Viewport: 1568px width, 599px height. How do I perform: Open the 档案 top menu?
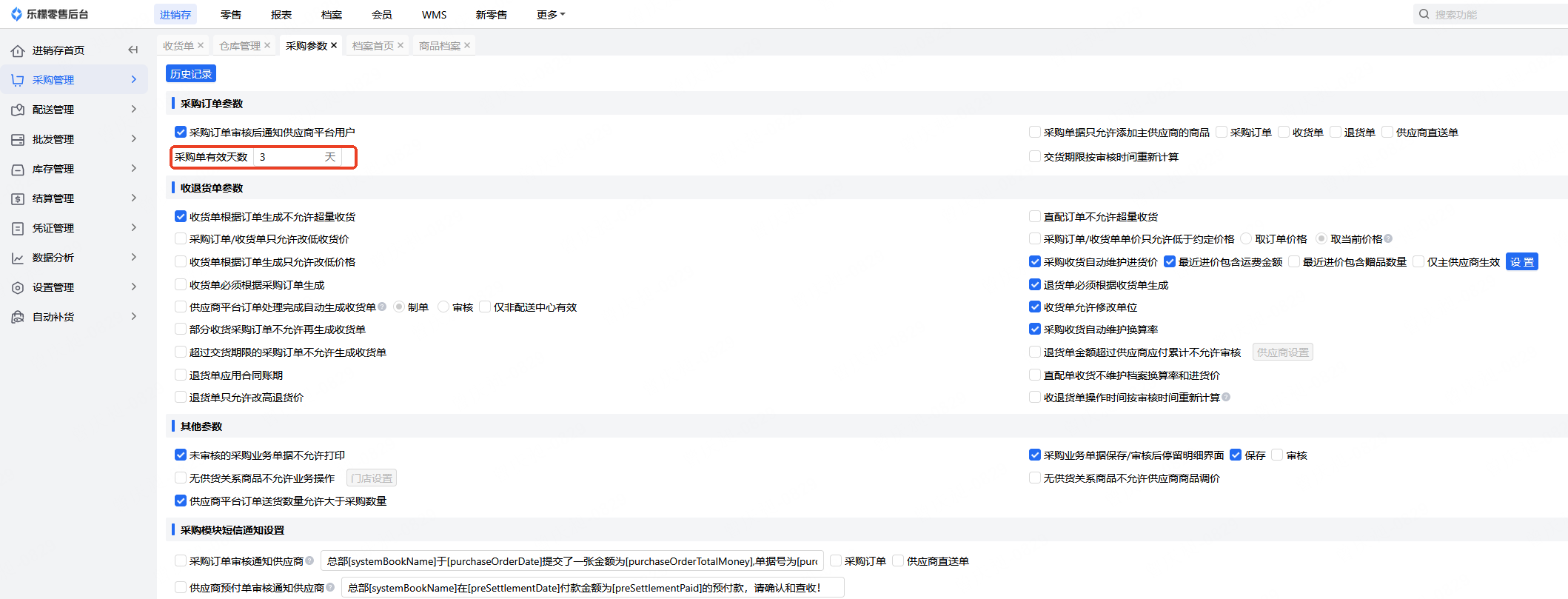332,15
